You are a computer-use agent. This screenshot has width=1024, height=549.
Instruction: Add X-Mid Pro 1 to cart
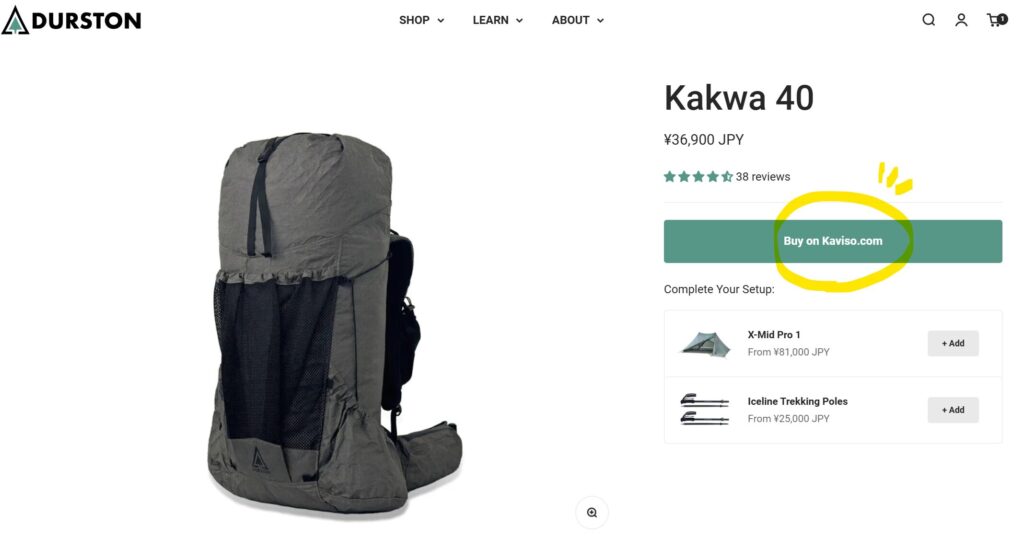(953, 343)
